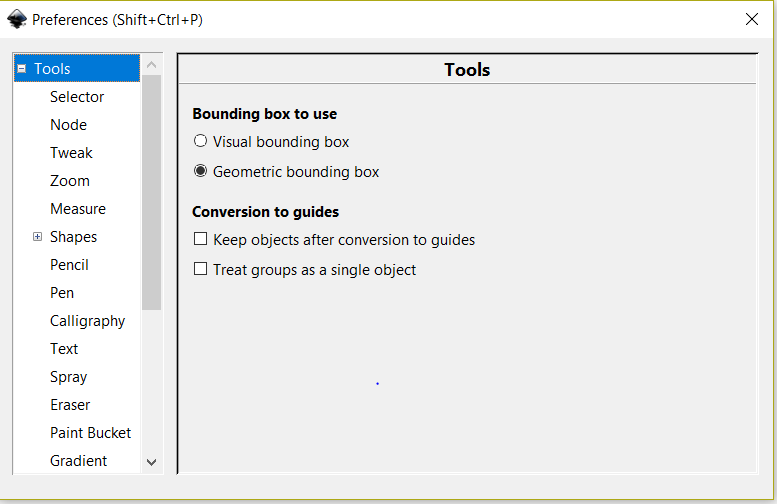Click the sidebar scroll up arrow
The width and height of the screenshot is (777, 504).
click(x=152, y=64)
